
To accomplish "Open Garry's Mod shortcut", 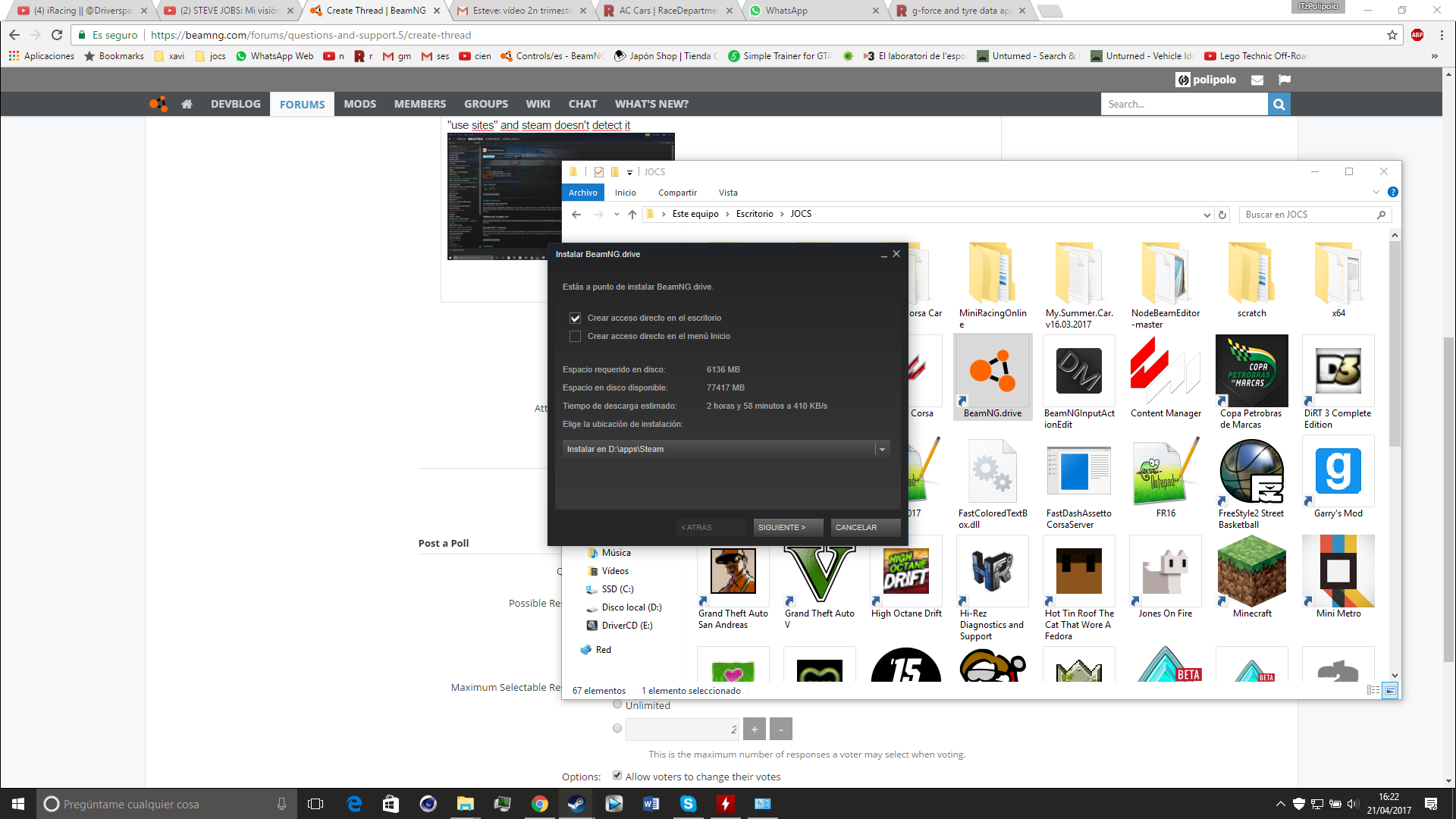I will (x=1338, y=478).
